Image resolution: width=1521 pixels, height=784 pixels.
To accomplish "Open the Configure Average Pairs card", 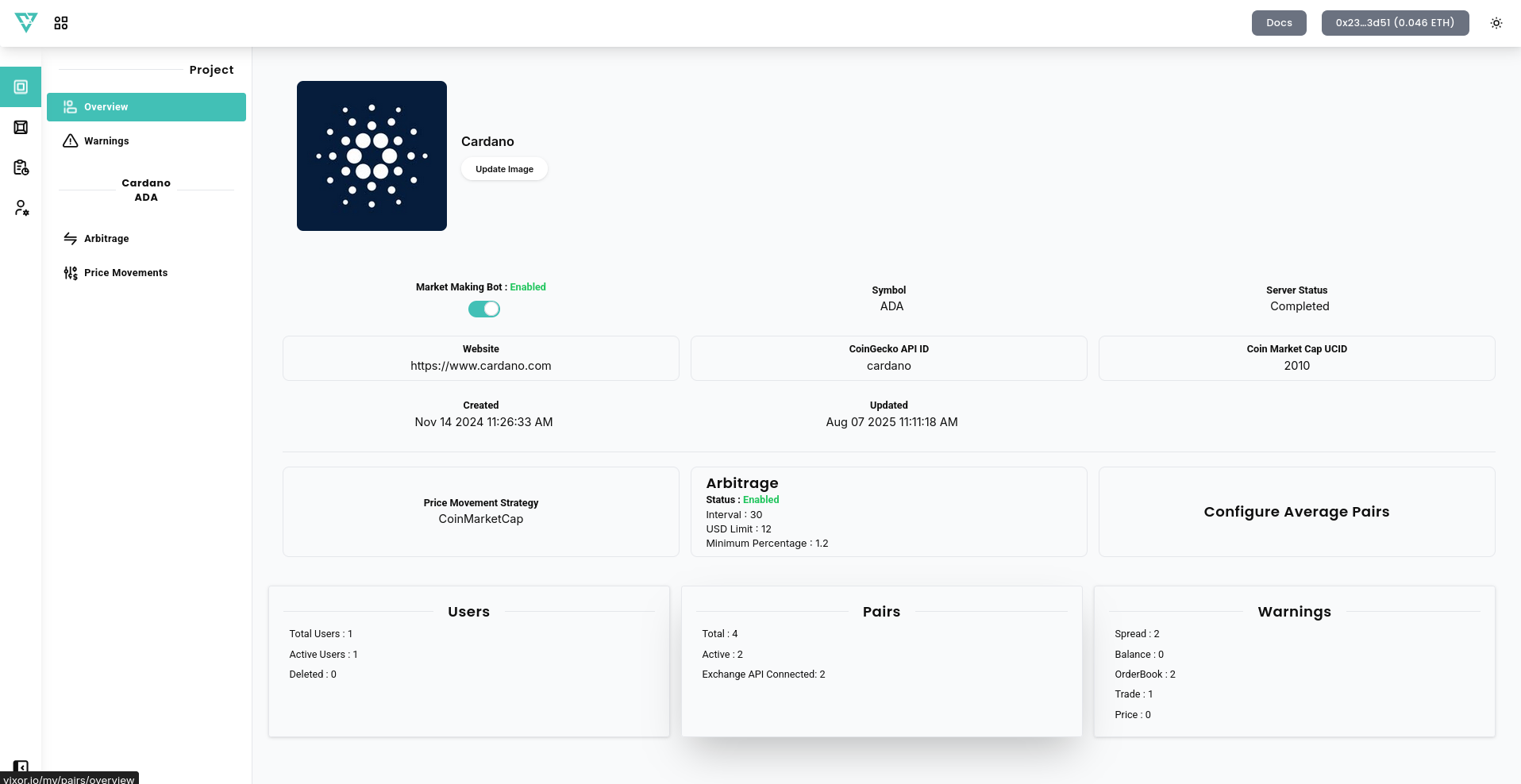I will [x=1296, y=512].
